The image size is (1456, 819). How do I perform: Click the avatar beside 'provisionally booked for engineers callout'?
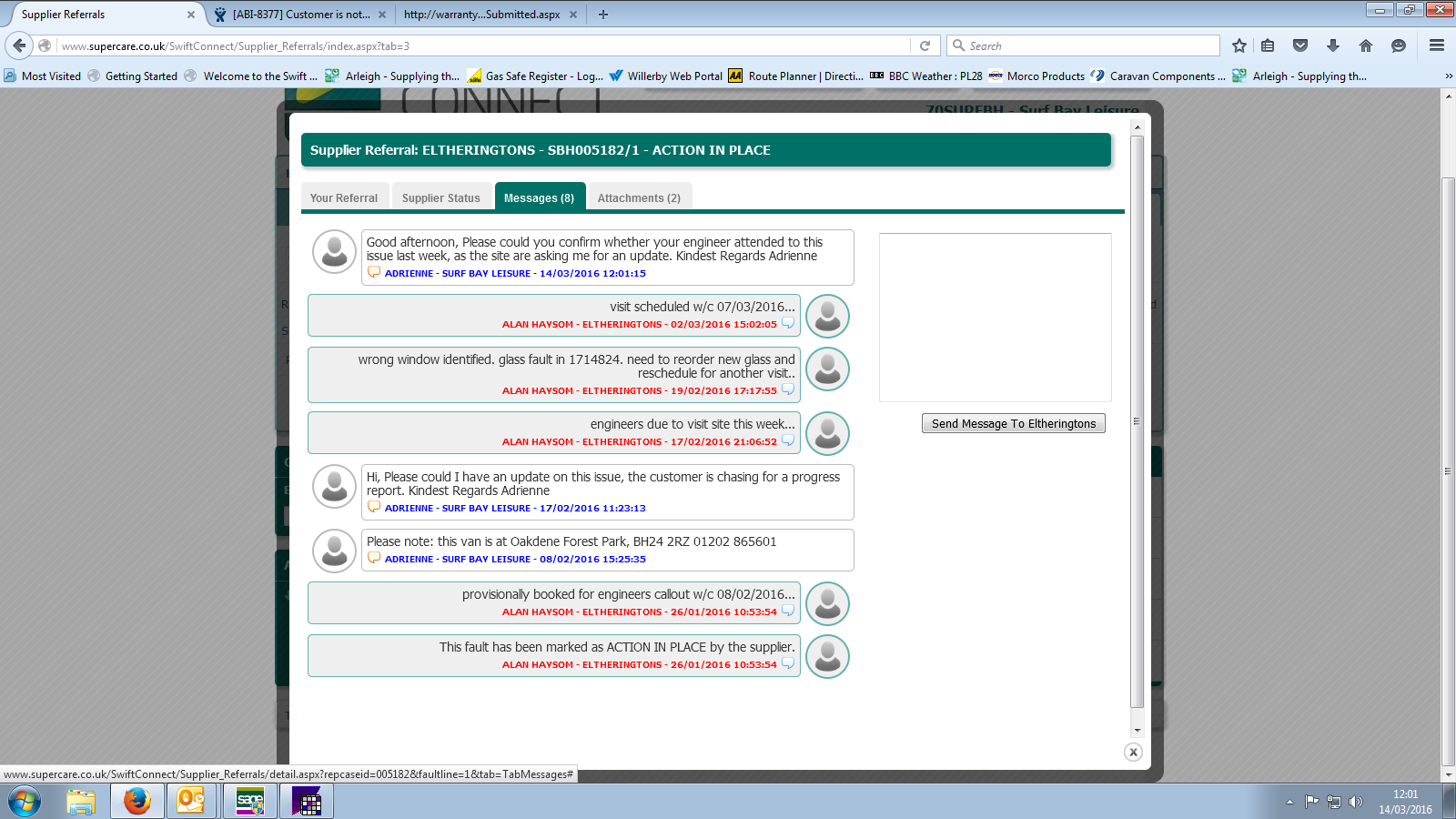[x=828, y=603]
